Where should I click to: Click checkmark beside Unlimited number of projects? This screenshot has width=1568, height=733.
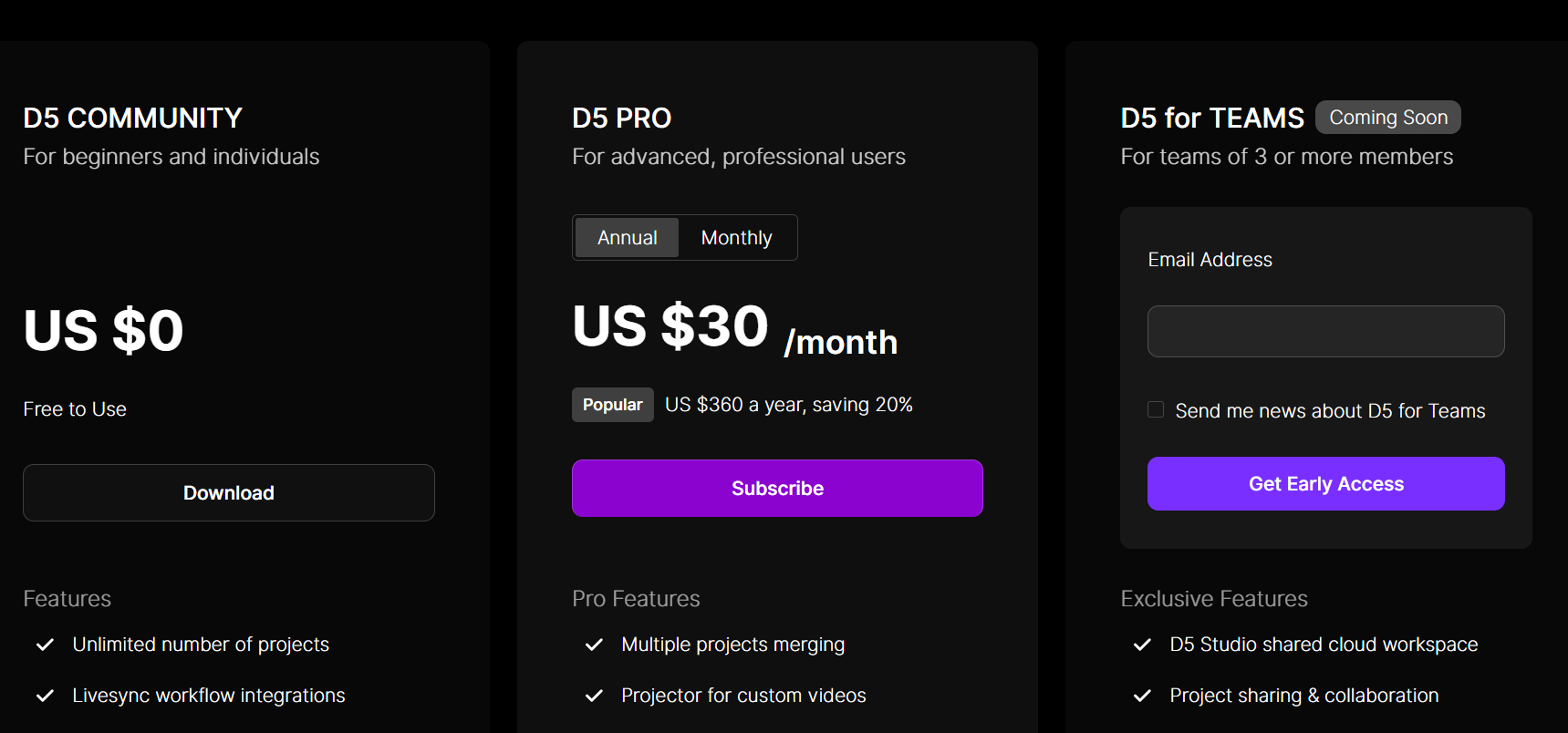[x=45, y=645]
